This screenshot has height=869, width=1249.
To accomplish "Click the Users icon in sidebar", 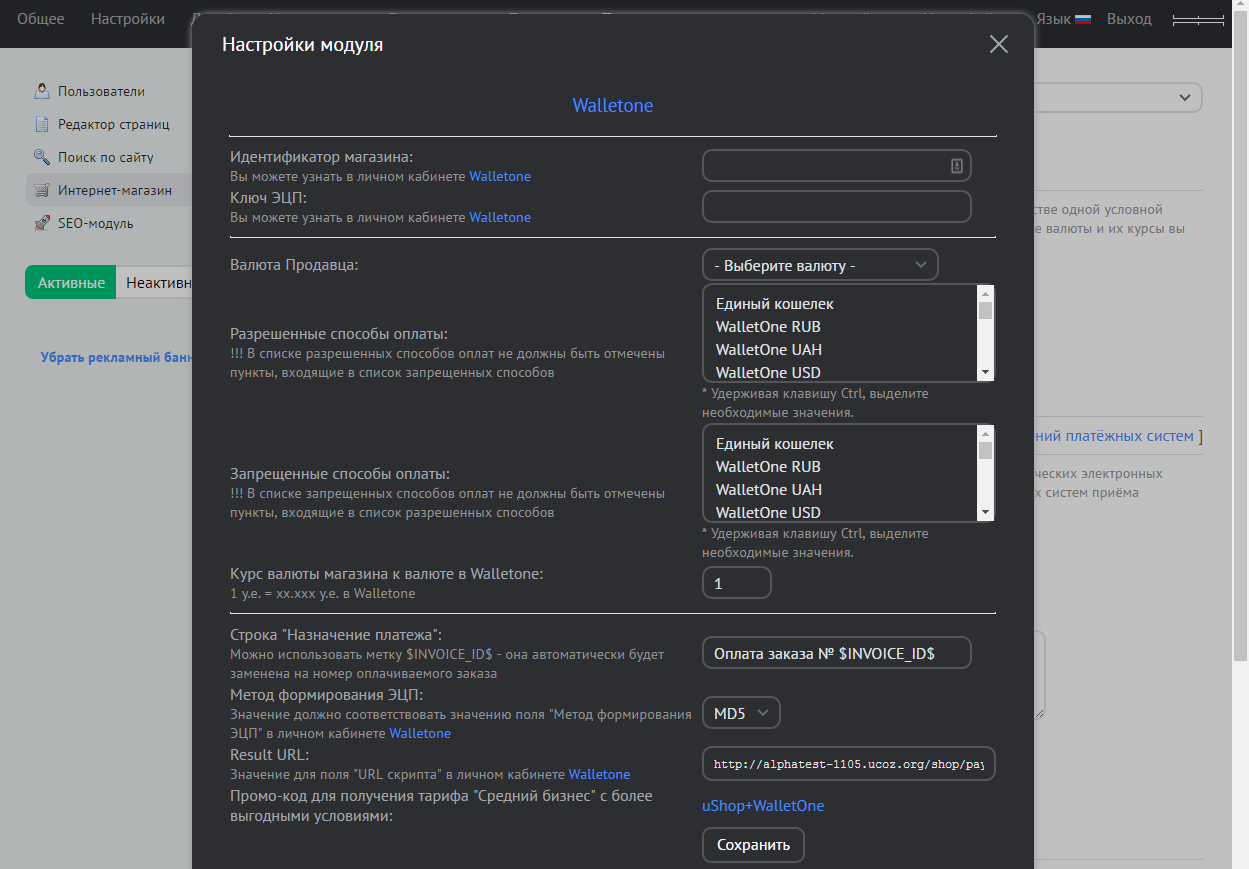I will [42, 91].
